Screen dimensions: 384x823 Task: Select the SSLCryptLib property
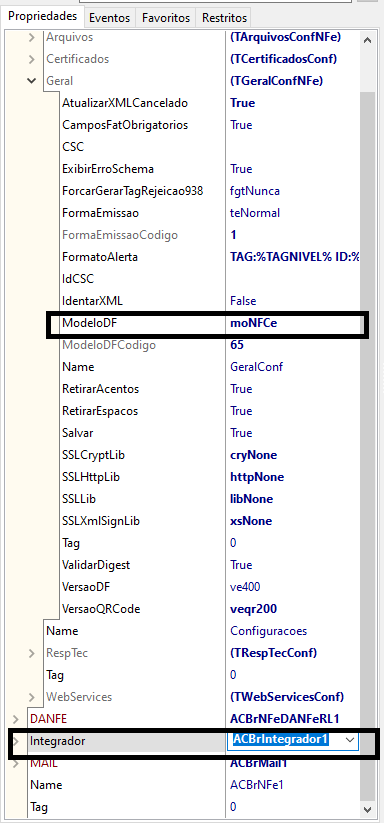94,455
